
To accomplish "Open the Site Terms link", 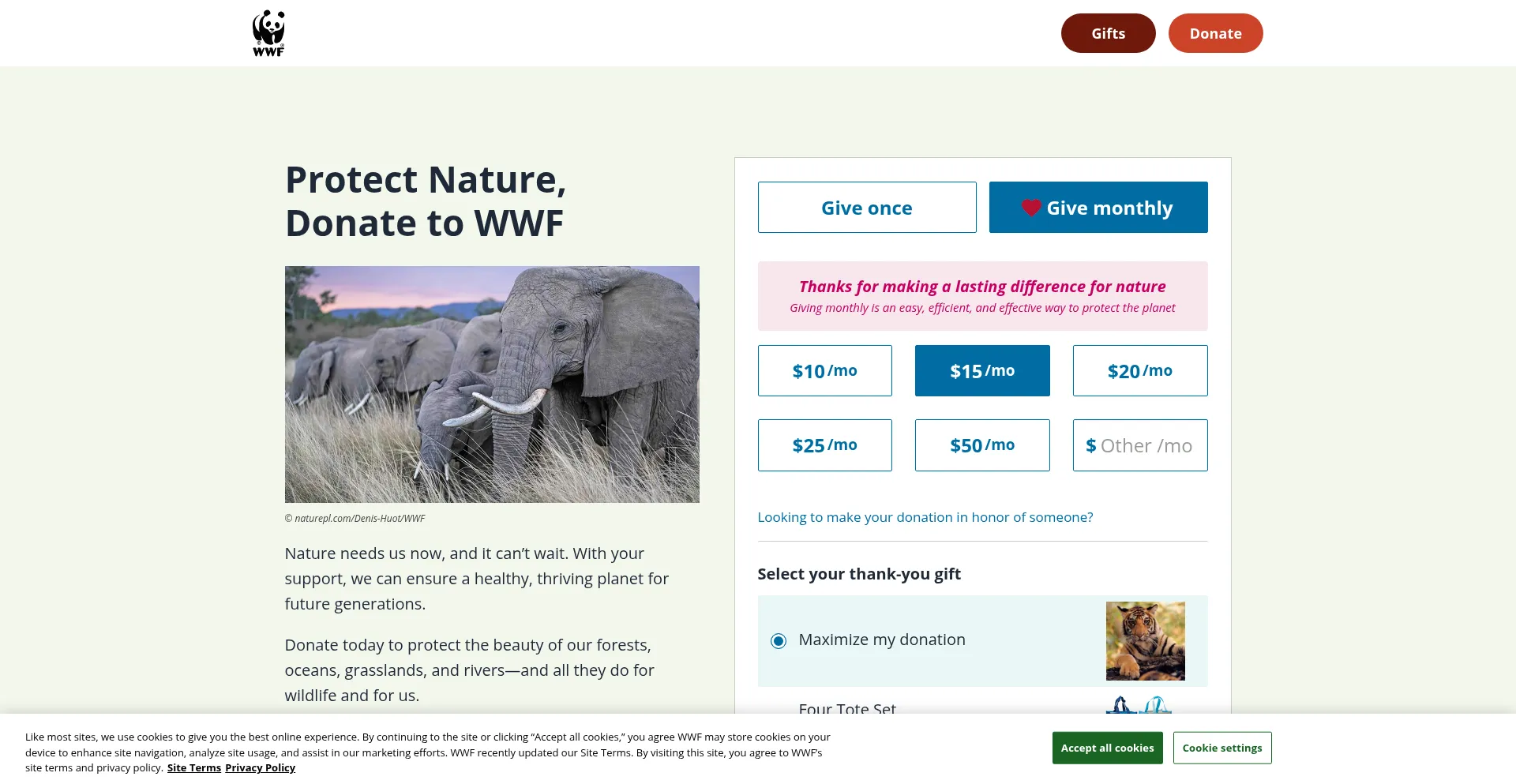I will point(194,768).
